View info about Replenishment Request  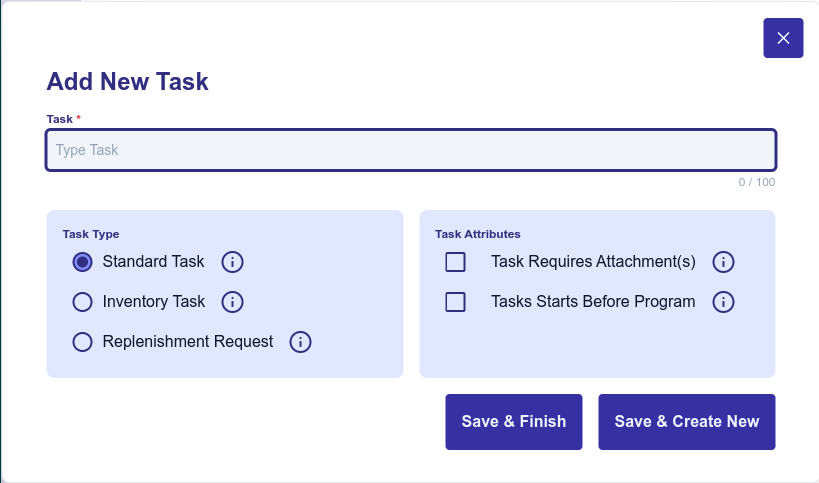click(300, 342)
